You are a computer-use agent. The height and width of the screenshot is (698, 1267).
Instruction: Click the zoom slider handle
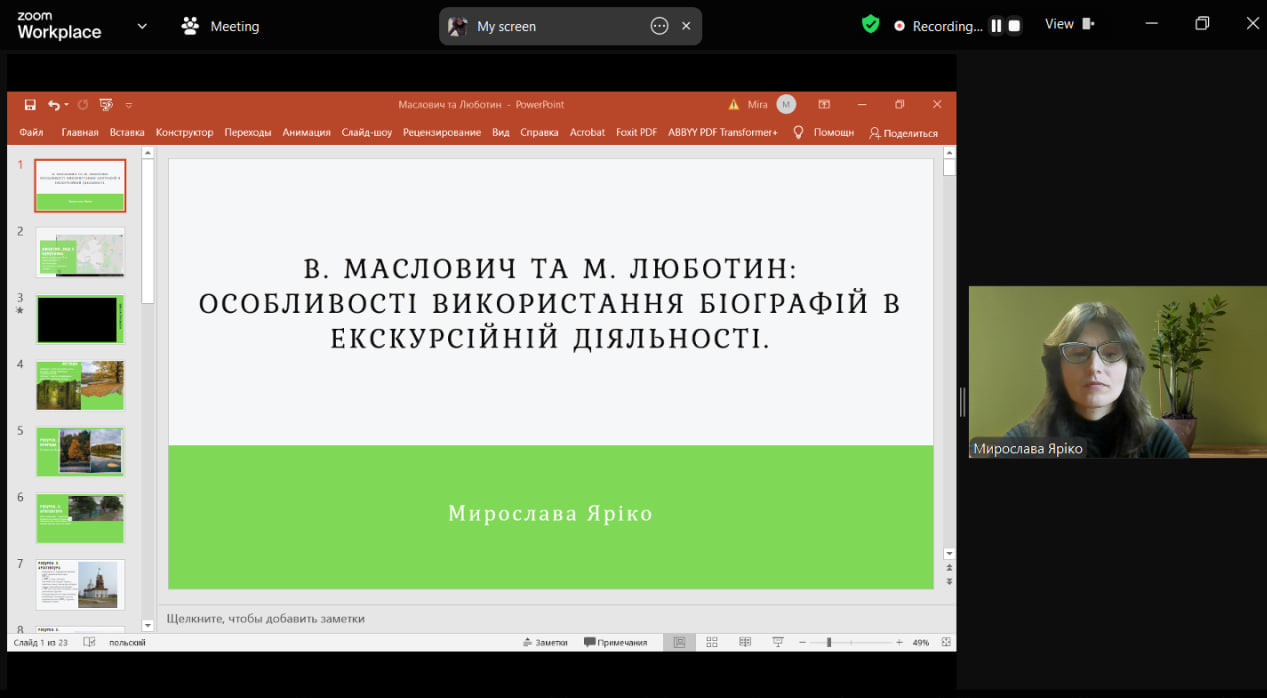point(828,642)
